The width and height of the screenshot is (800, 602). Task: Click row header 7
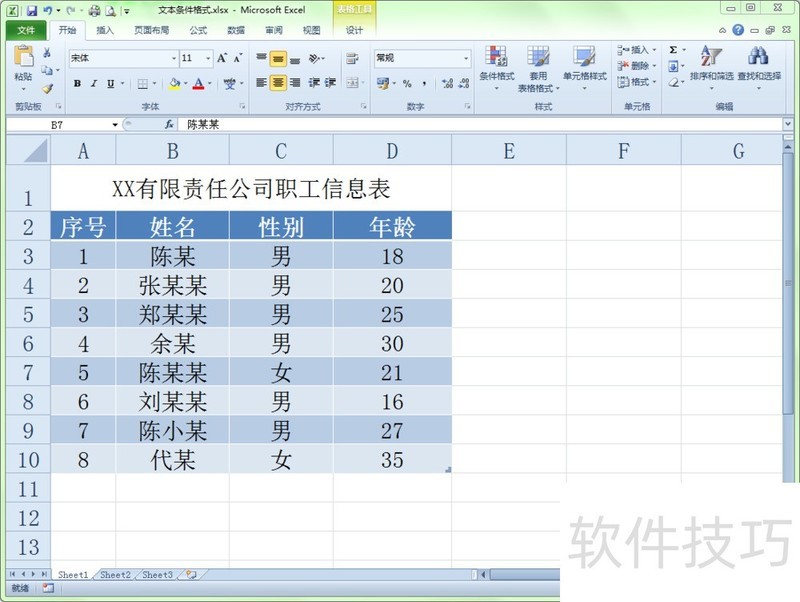click(28, 372)
